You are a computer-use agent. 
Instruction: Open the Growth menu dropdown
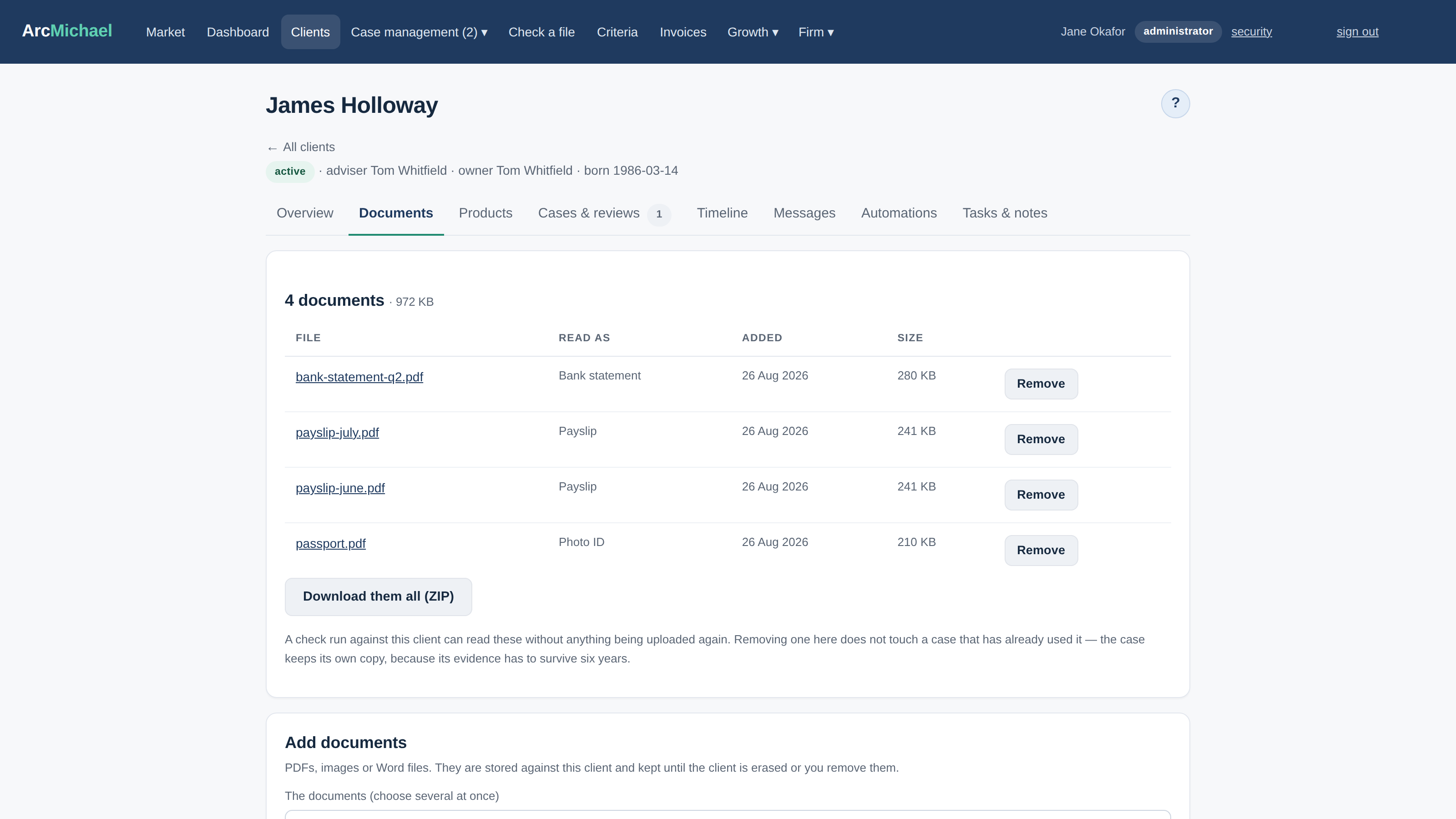[x=752, y=32]
